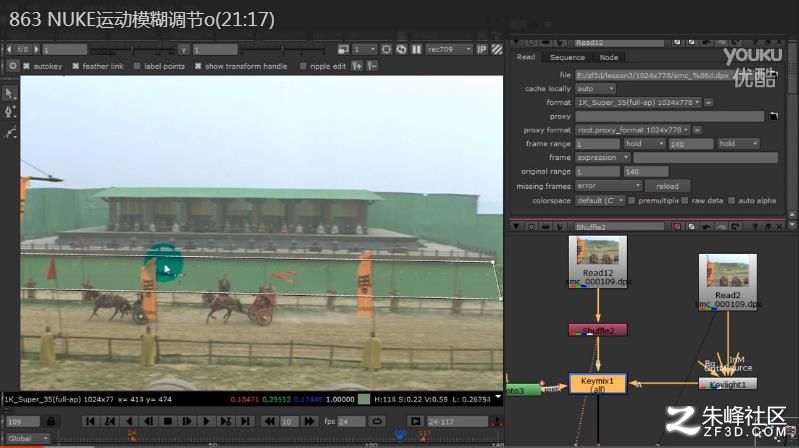
Task: Click the flipbook playback range icon
Action: coord(415,421)
